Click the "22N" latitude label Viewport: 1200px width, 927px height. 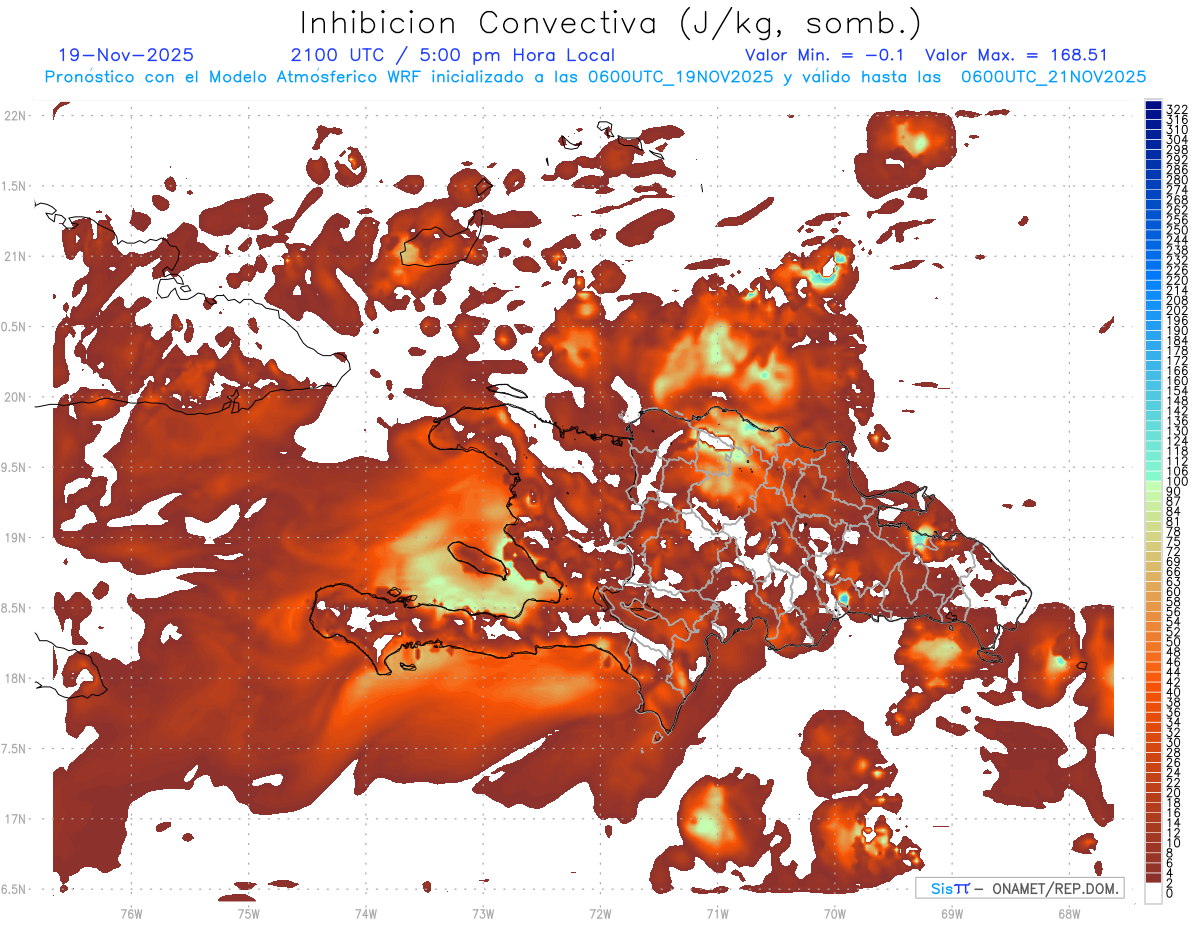(x=15, y=116)
